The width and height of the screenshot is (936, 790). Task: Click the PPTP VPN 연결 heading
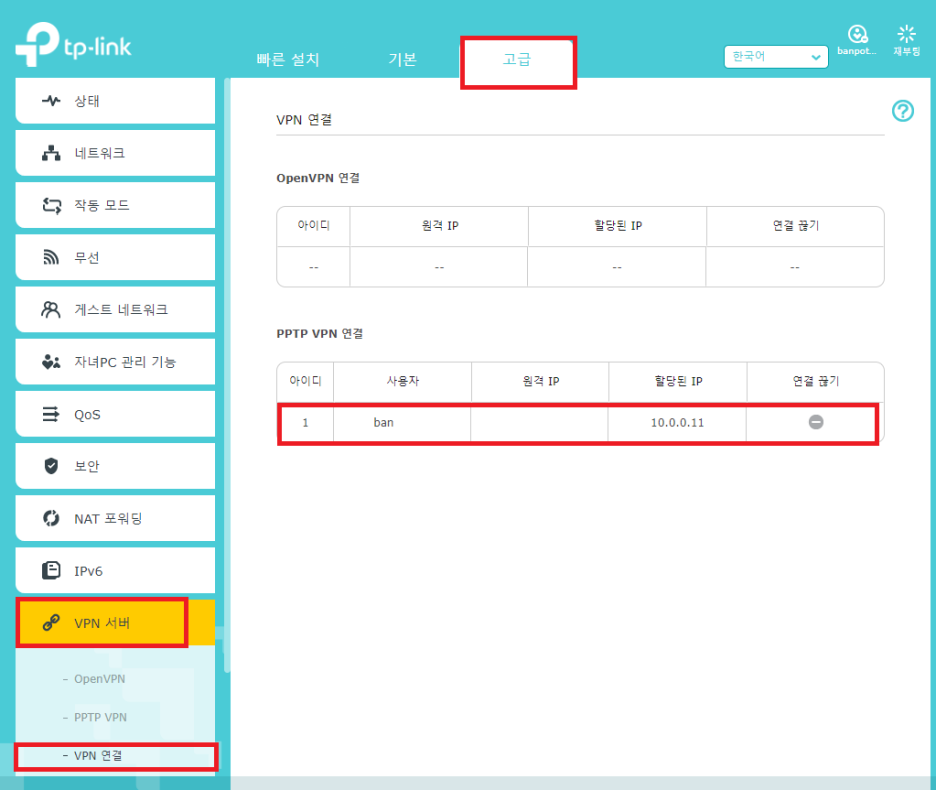(x=319, y=333)
